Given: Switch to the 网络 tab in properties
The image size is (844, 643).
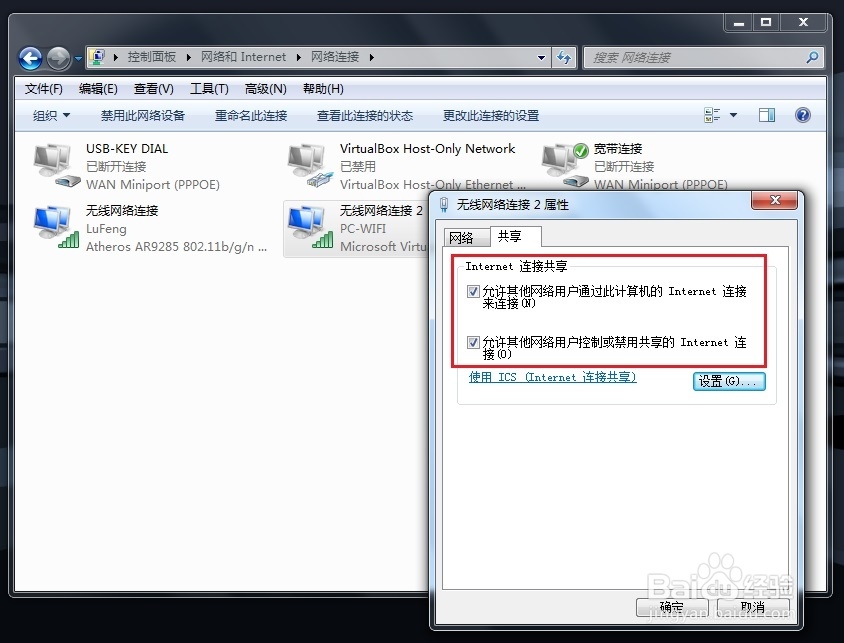Looking at the screenshot, I should click(466, 237).
